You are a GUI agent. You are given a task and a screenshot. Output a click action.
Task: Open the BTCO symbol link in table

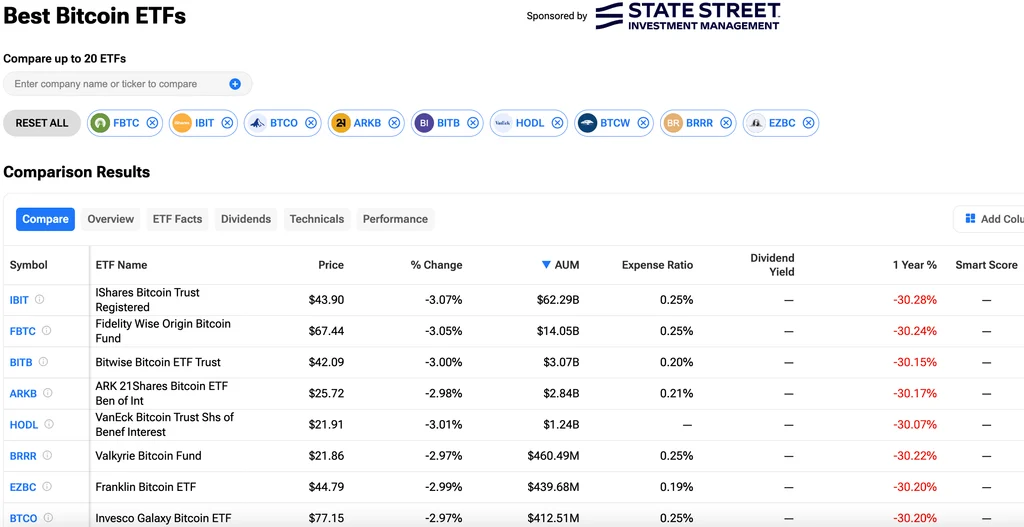tap(24, 519)
